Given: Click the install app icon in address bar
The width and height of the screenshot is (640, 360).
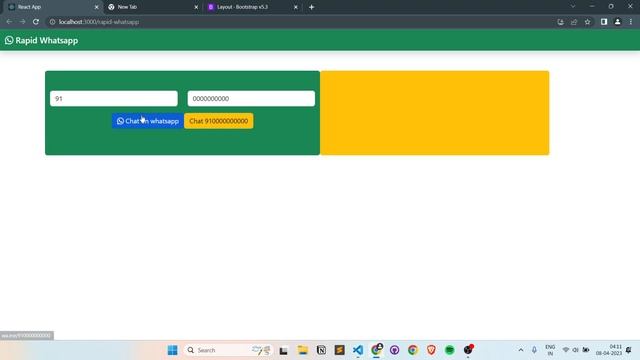Looking at the screenshot, I should (560, 22).
